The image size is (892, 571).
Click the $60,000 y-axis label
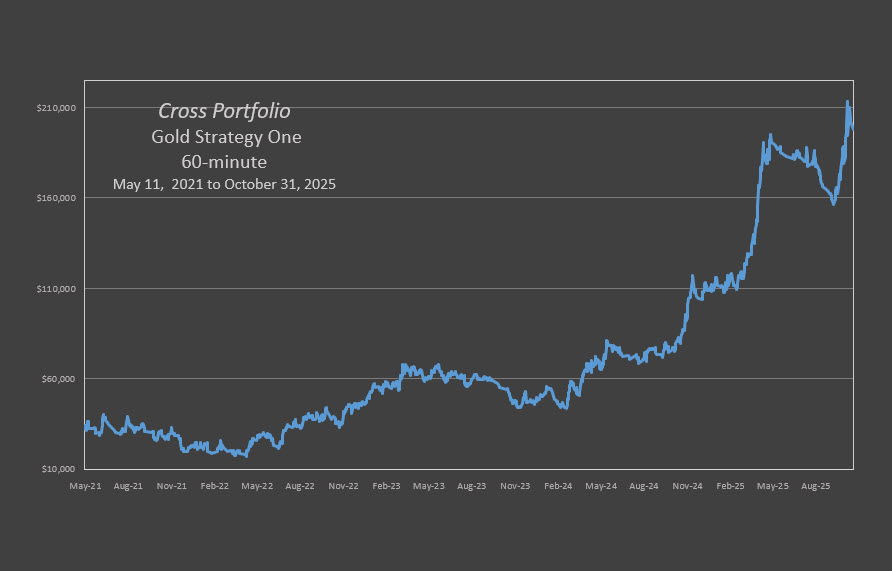click(60, 379)
